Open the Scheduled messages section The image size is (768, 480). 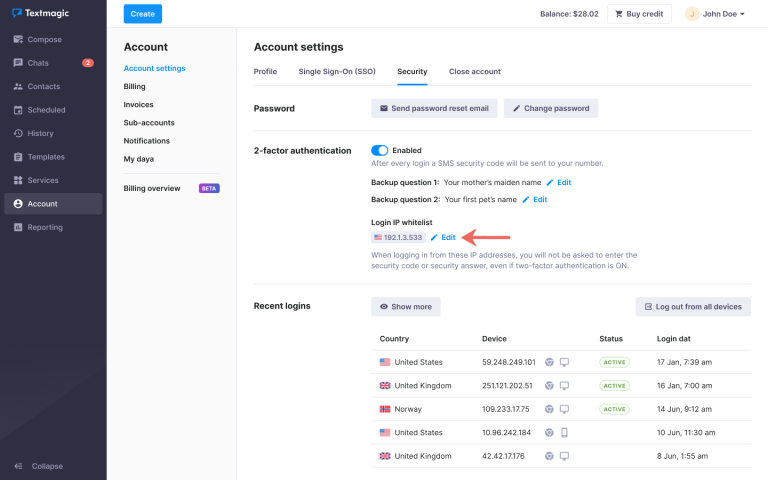(46, 110)
